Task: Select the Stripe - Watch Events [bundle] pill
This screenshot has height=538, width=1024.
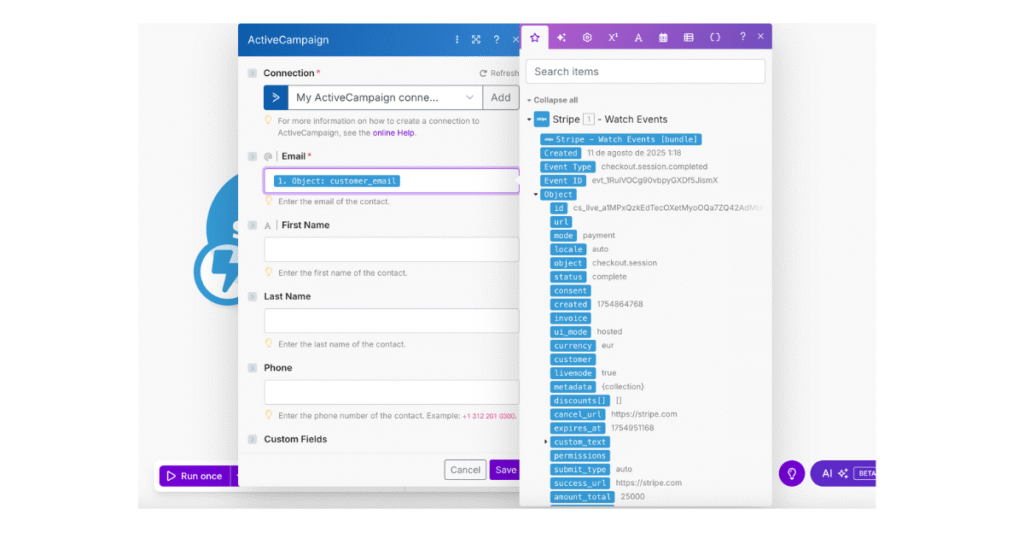Action: pyautogui.click(x=620, y=139)
